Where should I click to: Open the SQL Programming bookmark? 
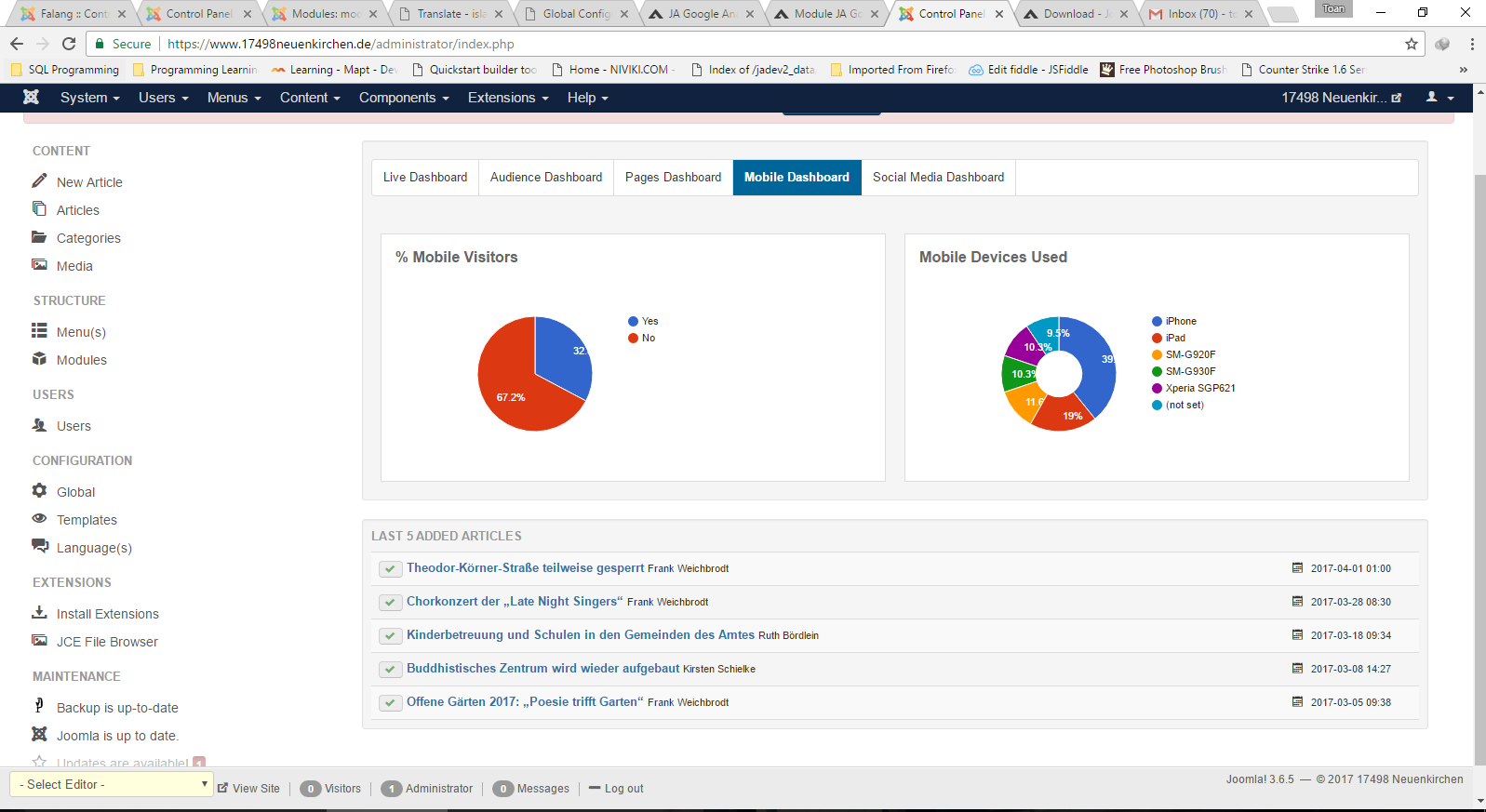(64, 70)
